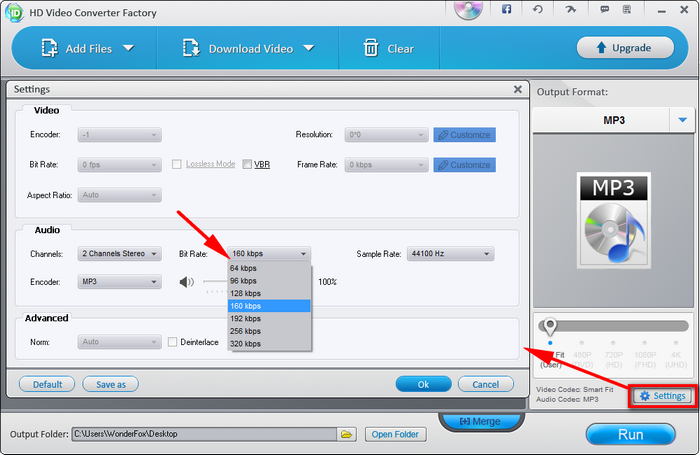Image resolution: width=700 pixels, height=455 pixels.
Task: Customize the video resolution
Action: 464,135
